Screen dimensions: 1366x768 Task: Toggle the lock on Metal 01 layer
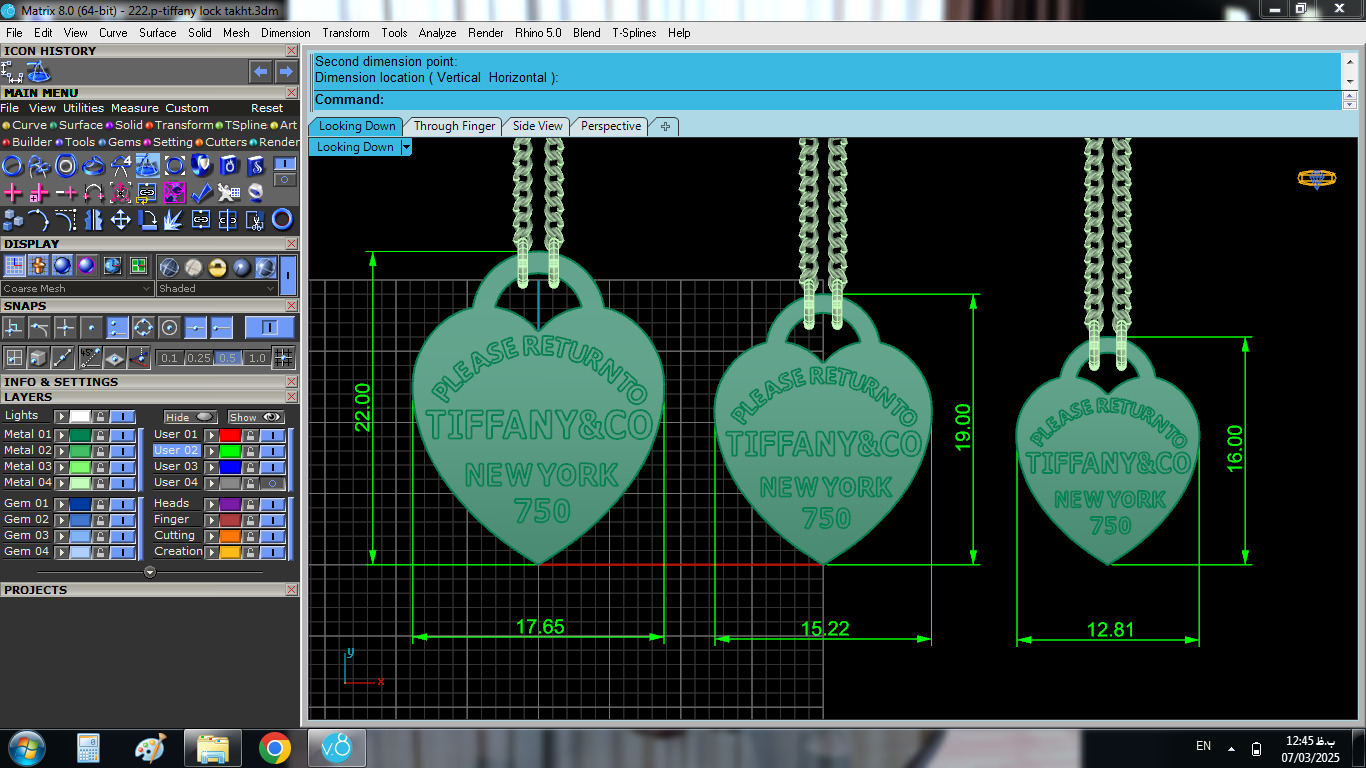click(100, 435)
